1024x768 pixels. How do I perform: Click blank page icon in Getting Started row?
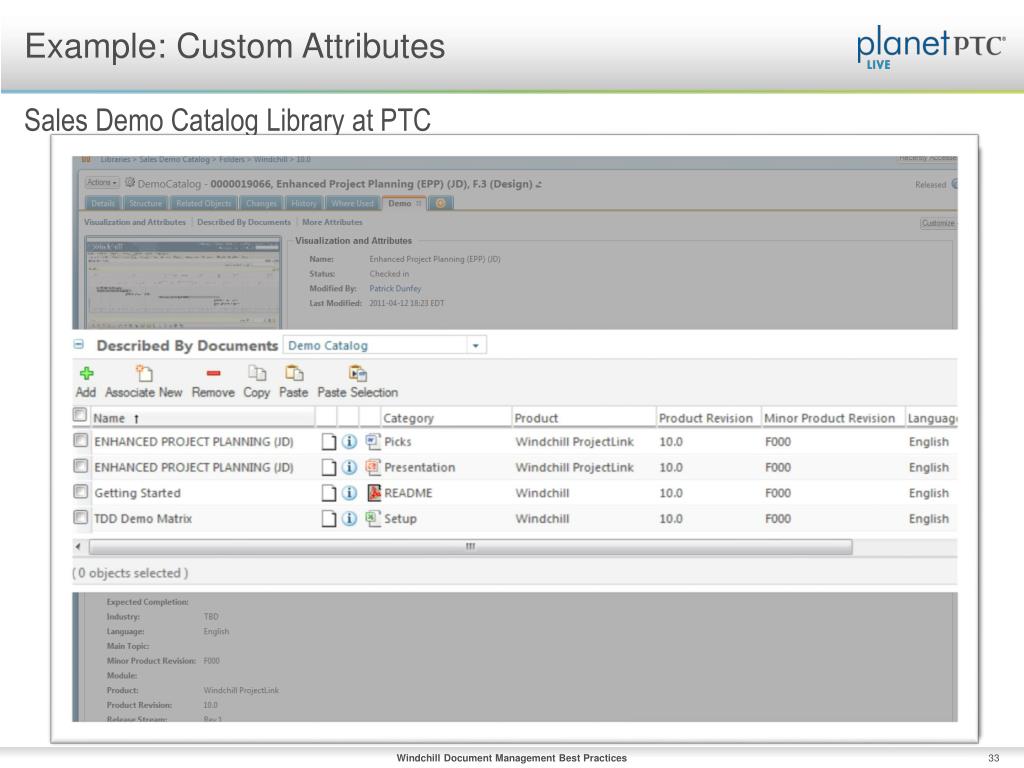(x=329, y=493)
